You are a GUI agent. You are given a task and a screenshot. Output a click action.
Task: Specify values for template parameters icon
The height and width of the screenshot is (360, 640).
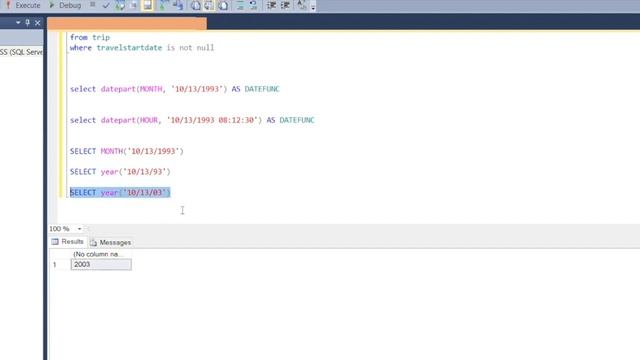[301, 5]
